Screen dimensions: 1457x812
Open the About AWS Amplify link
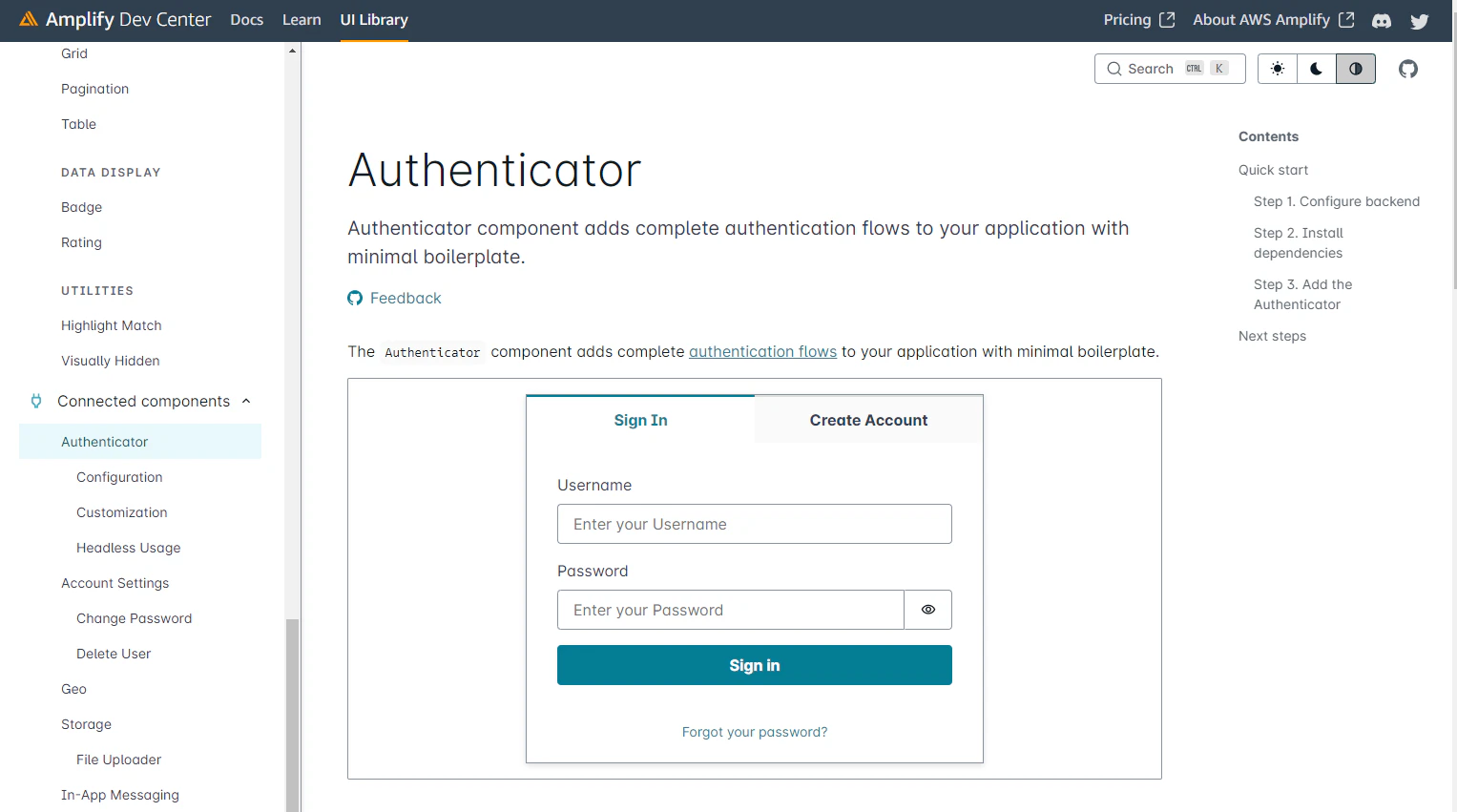coord(1261,20)
